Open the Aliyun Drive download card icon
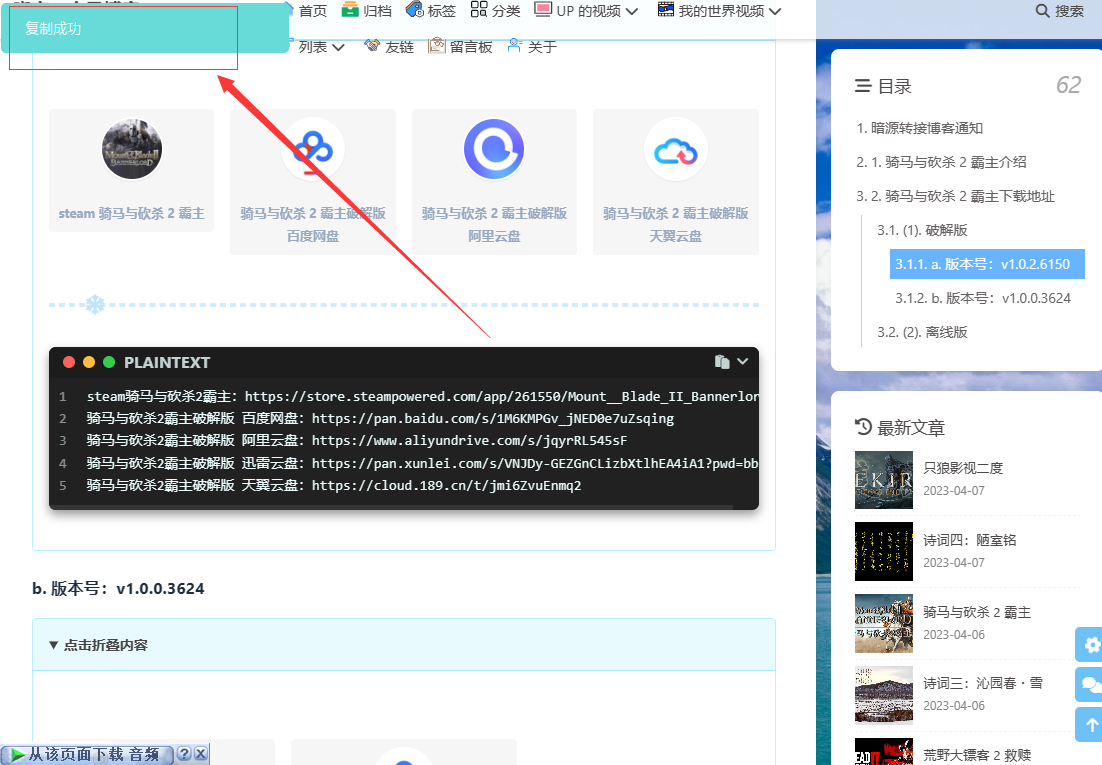 (494, 149)
